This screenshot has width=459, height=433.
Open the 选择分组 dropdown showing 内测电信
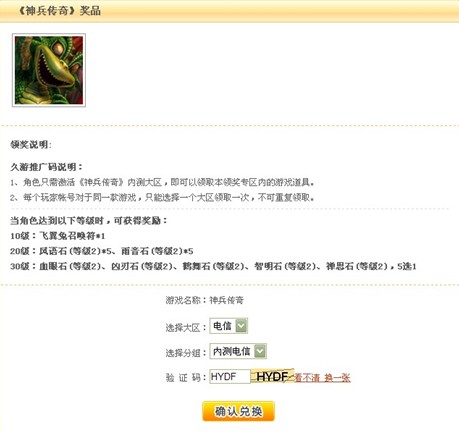[238, 351]
